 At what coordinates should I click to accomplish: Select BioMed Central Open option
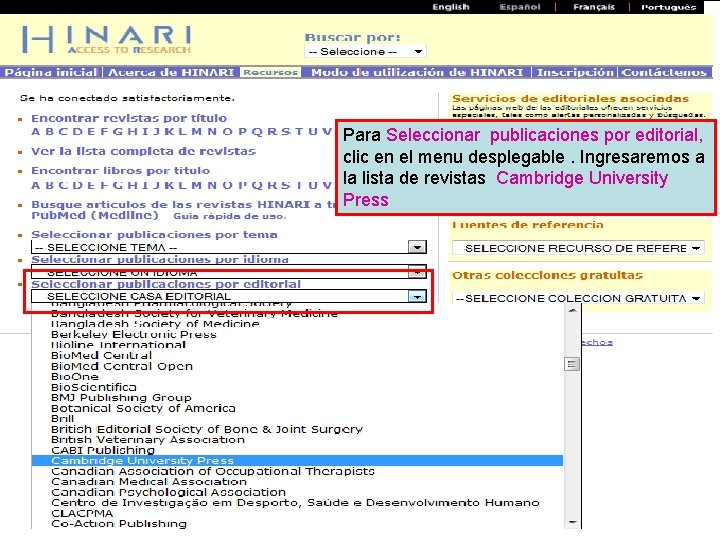[122, 366]
